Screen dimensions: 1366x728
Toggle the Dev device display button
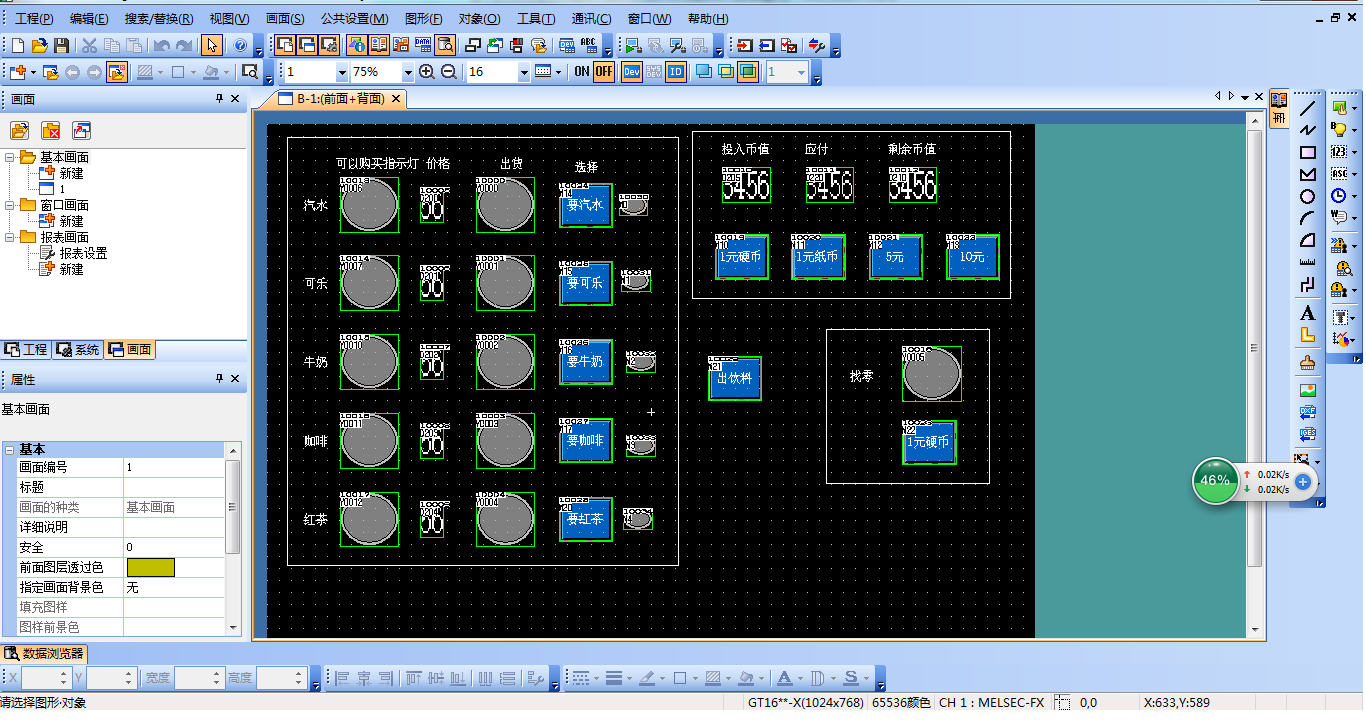(632, 72)
